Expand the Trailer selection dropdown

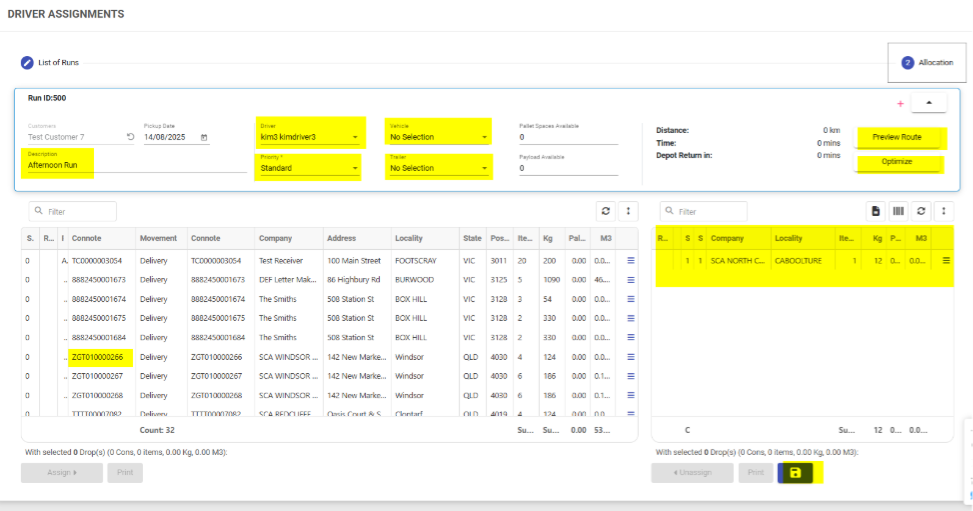485,169
